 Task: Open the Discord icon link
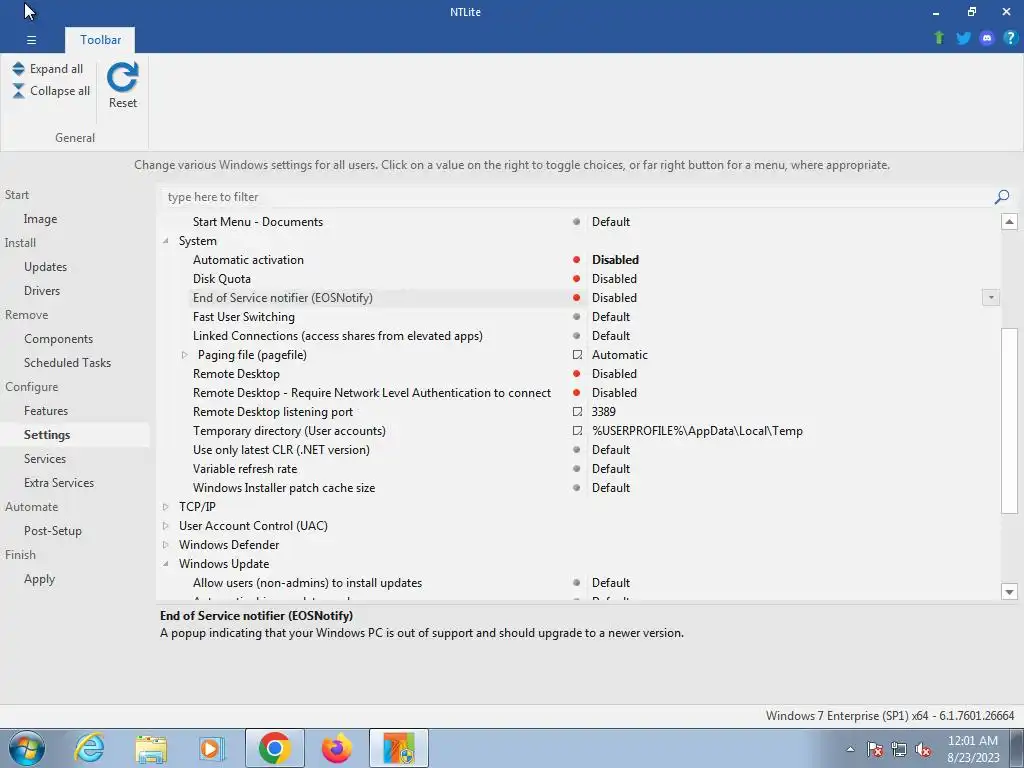point(987,38)
